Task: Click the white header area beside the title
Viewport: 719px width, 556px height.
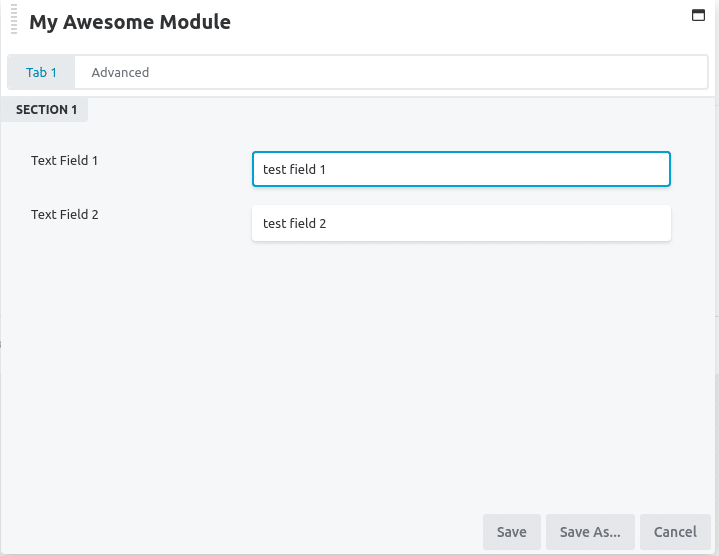Action: (459, 22)
